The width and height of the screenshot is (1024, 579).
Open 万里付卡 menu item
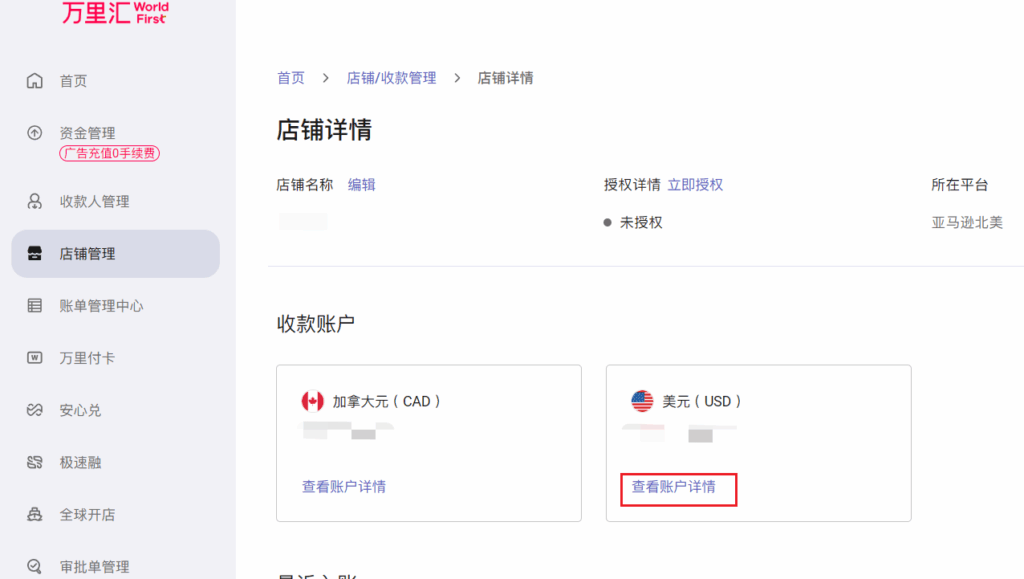87,358
